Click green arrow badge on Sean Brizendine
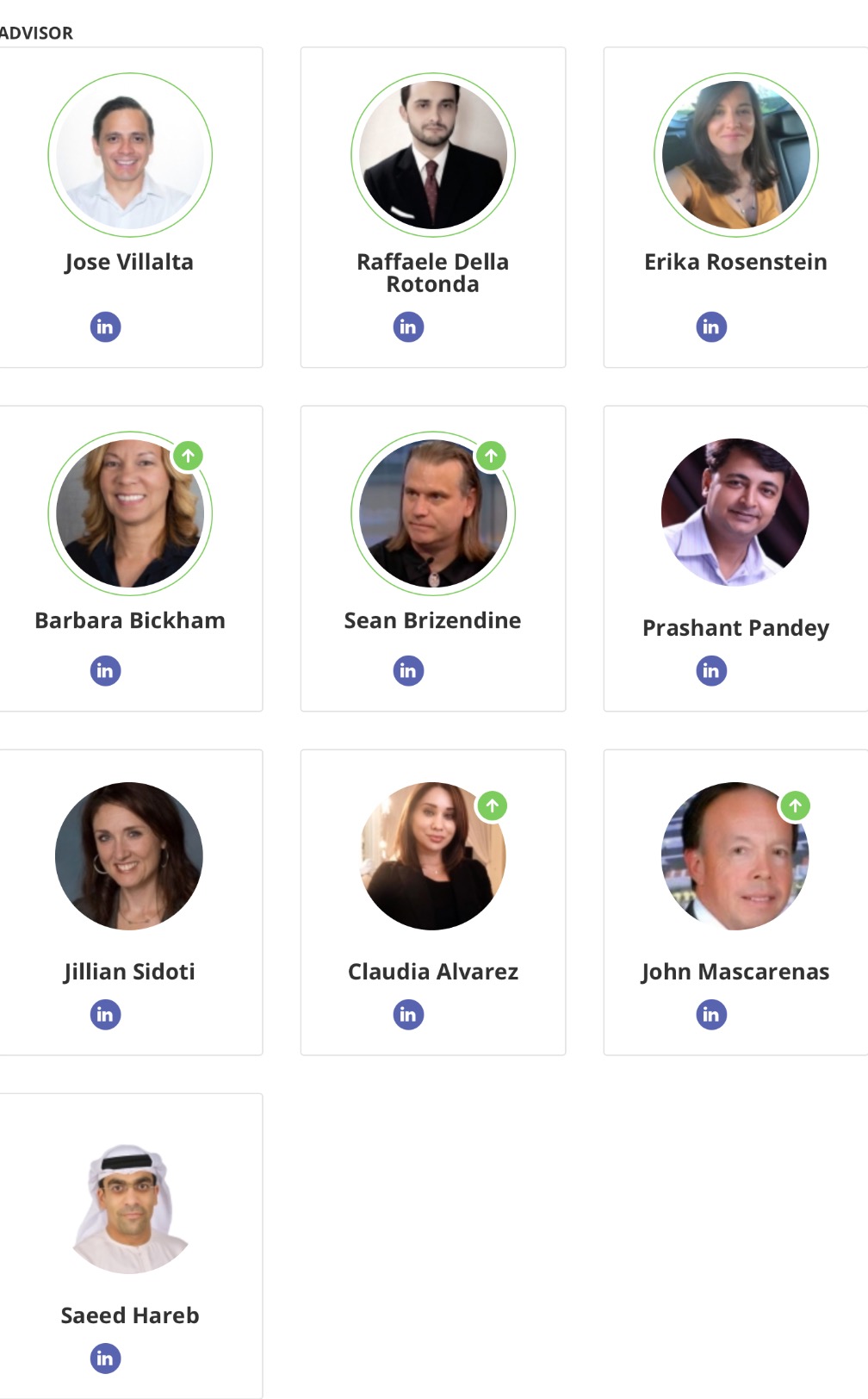Screen dimensions: 868x1399 pos(491,455)
